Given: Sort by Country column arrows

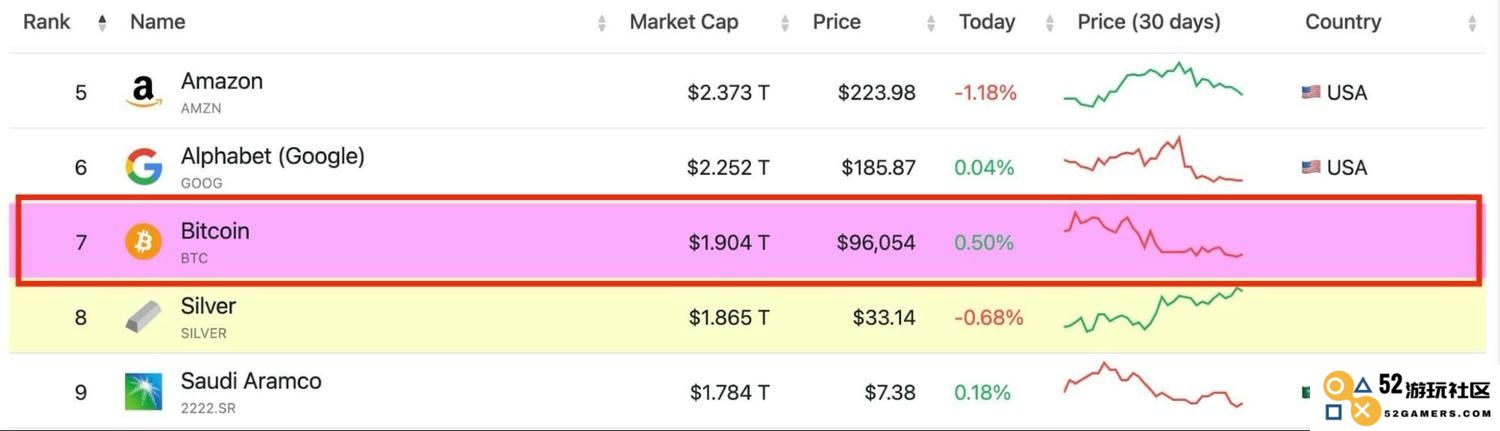Looking at the screenshot, I should [1472, 22].
